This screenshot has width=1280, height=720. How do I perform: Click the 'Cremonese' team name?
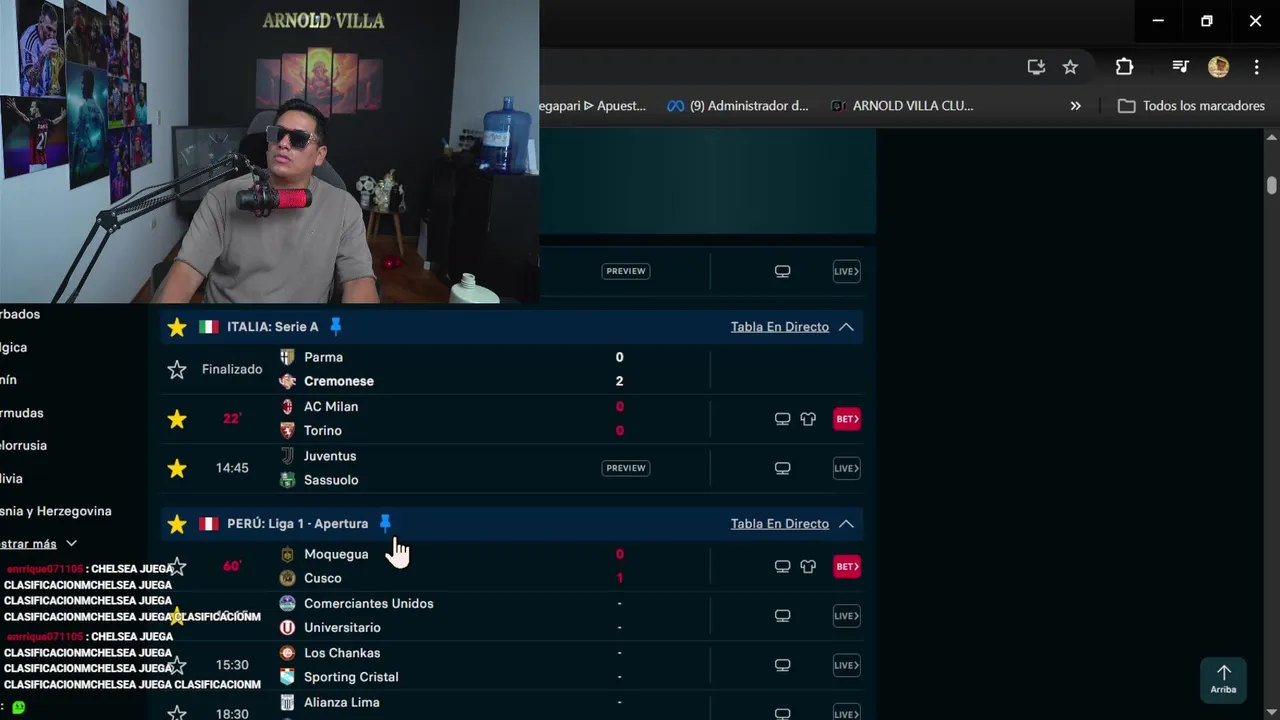point(339,381)
